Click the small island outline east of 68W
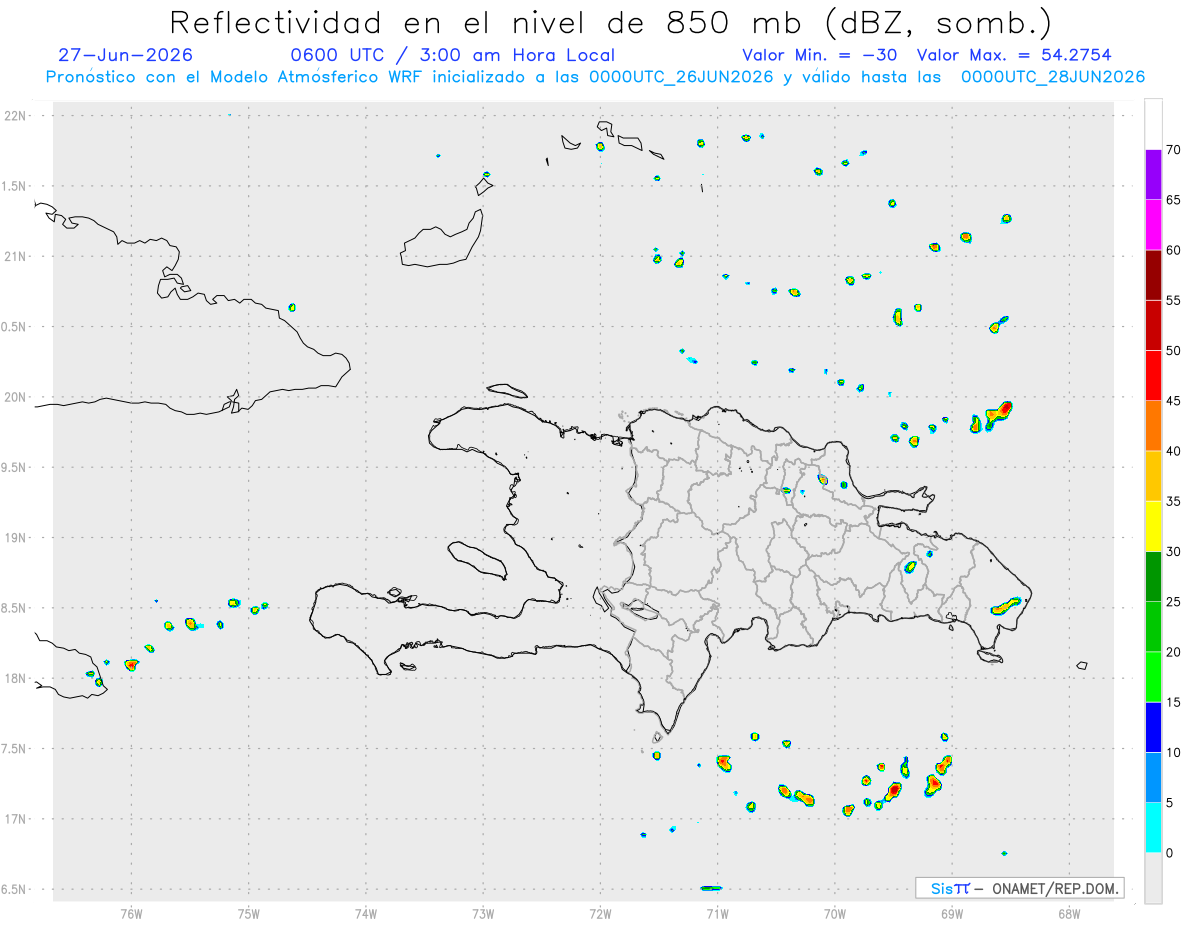This screenshot has width=1200, height=927. 1082,665
